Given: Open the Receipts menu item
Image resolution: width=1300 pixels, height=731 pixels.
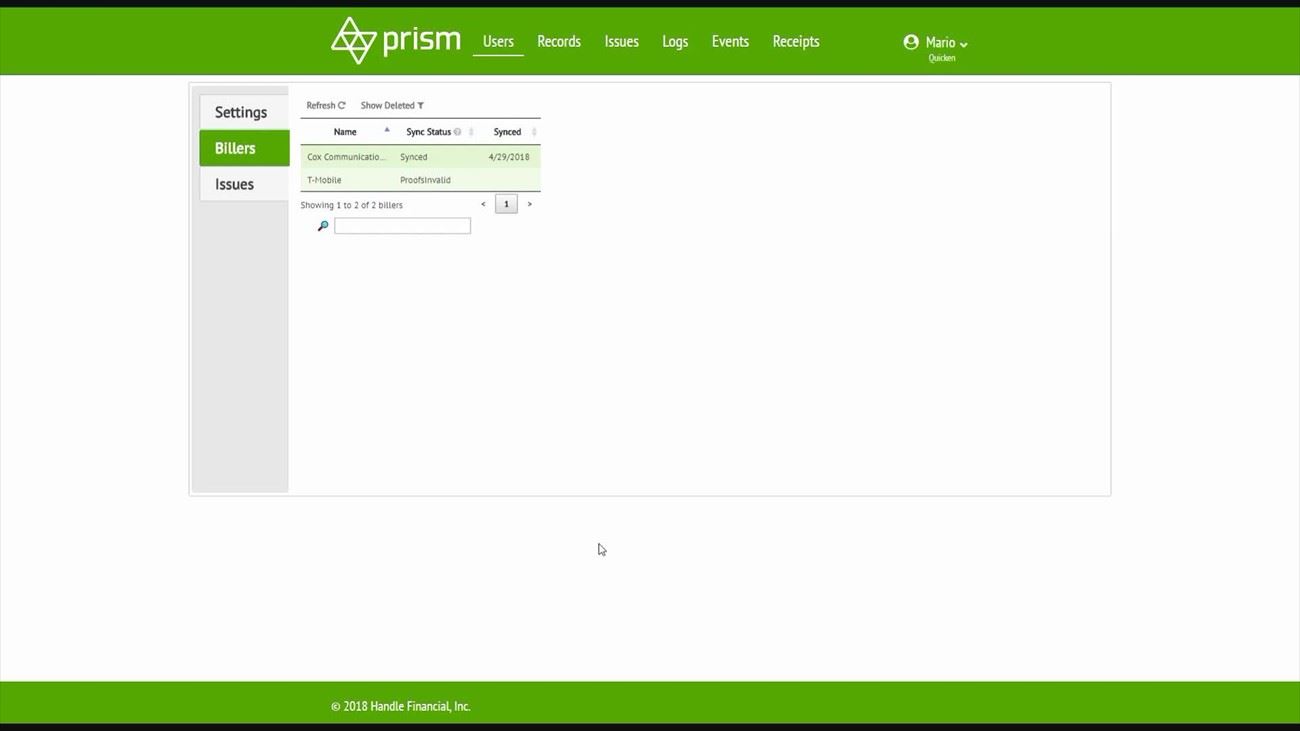Looking at the screenshot, I should [796, 41].
